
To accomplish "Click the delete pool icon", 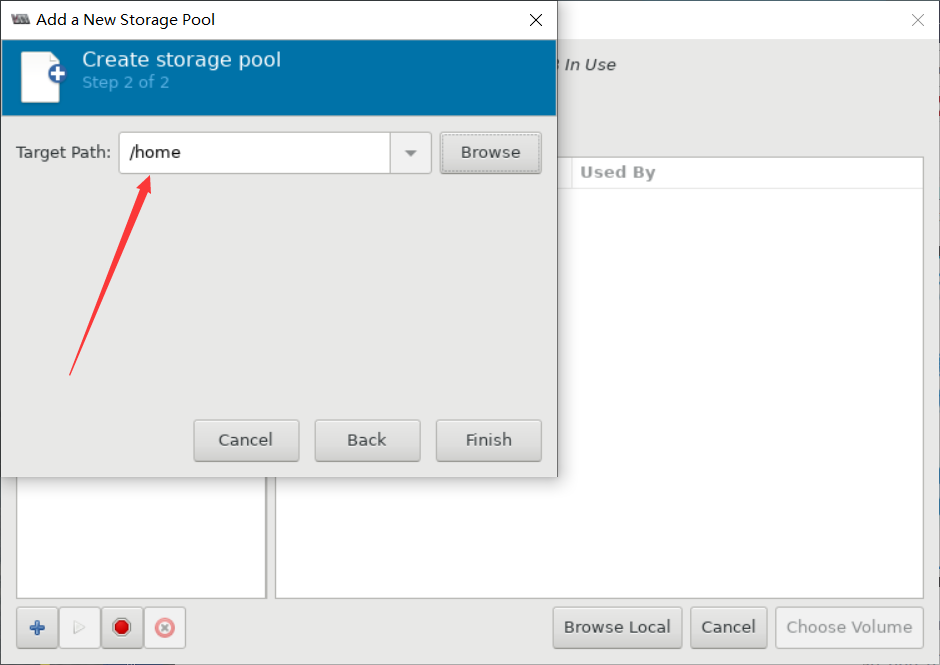I will pos(164,628).
